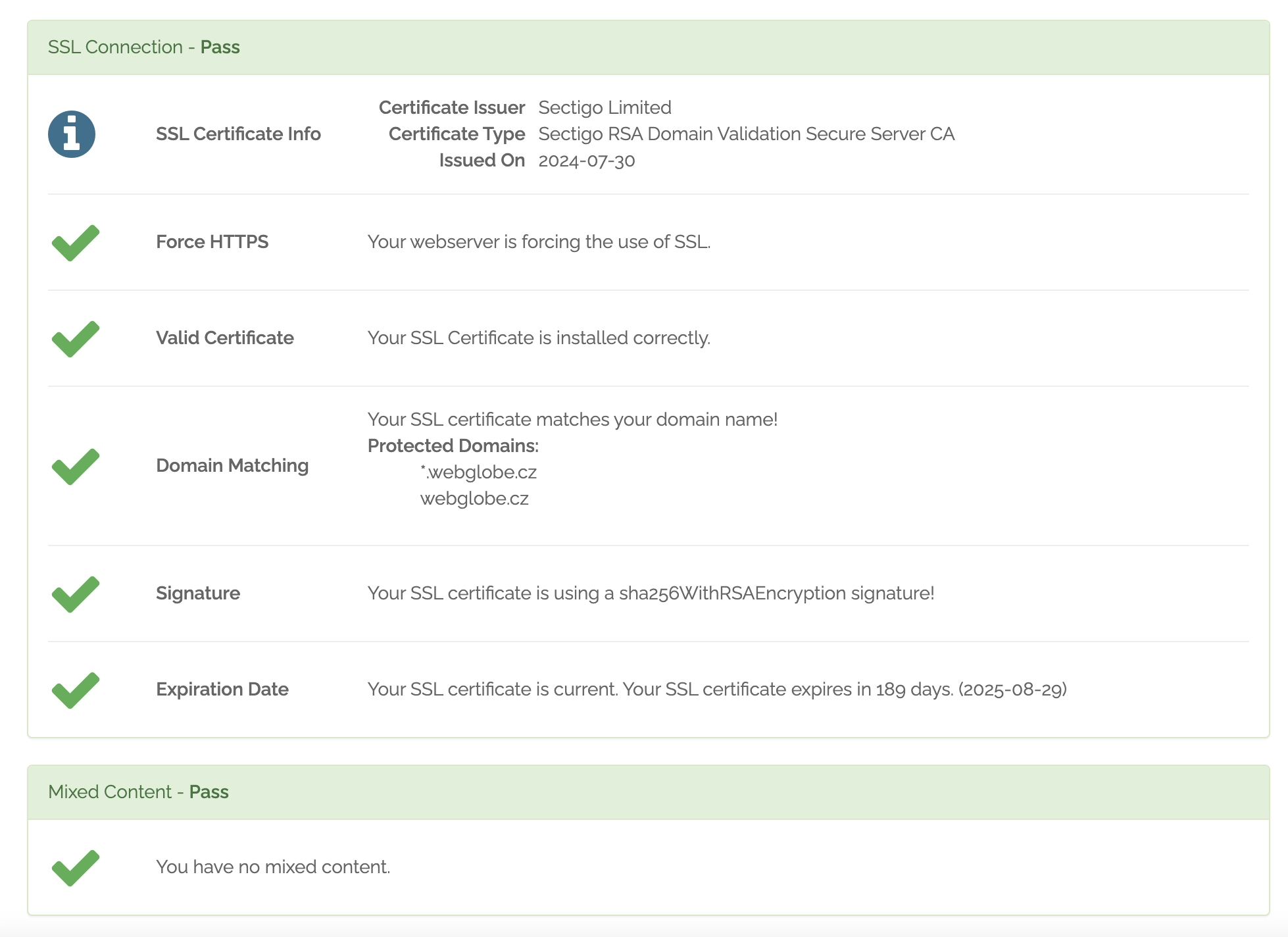The image size is (1288, 937).
Task: Click the Valid Certificate label
Action: (225, 338)
